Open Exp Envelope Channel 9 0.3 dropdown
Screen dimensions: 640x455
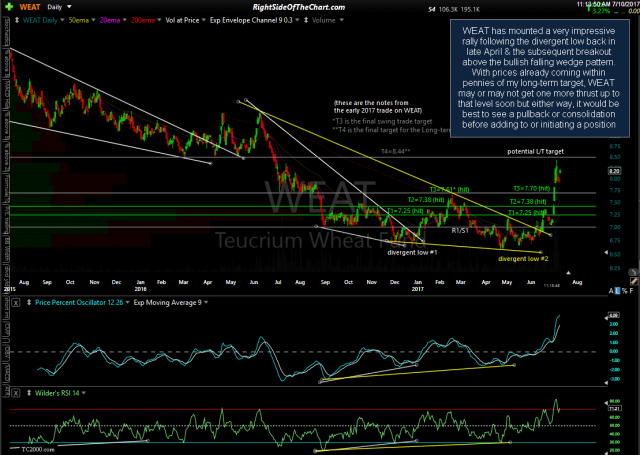[297, 20]
